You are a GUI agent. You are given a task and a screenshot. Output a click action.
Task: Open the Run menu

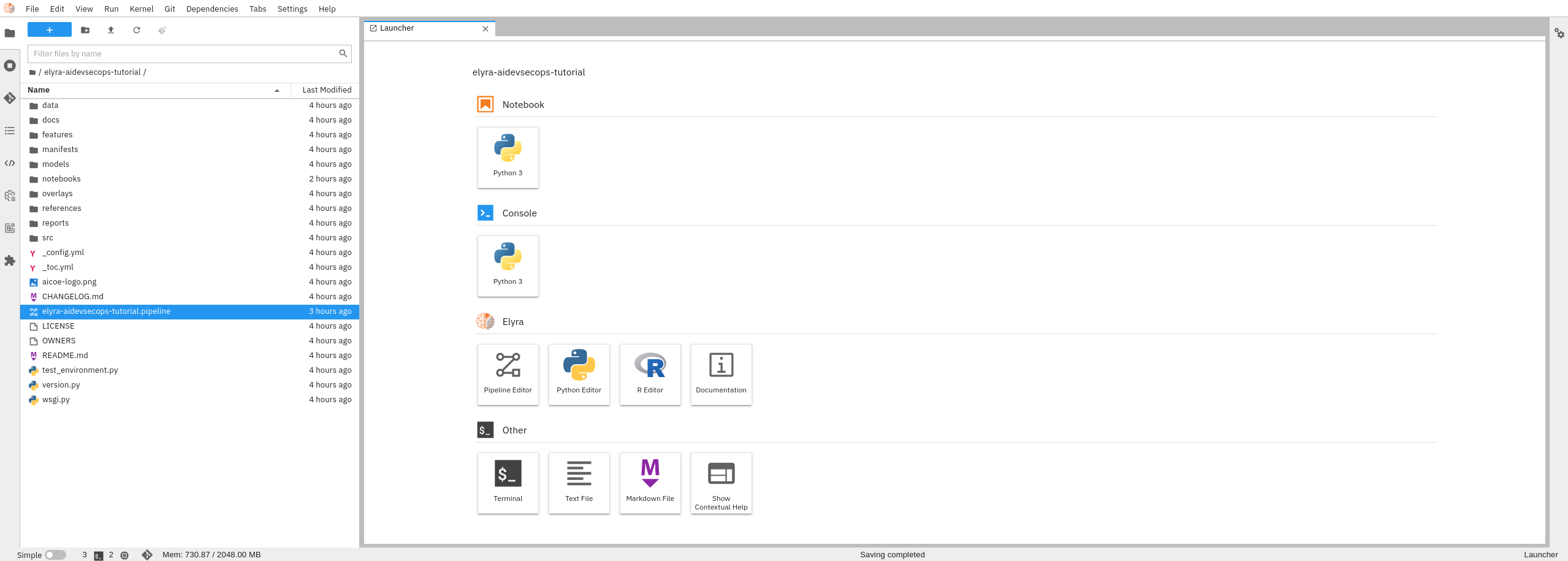[x=112, y=9]
